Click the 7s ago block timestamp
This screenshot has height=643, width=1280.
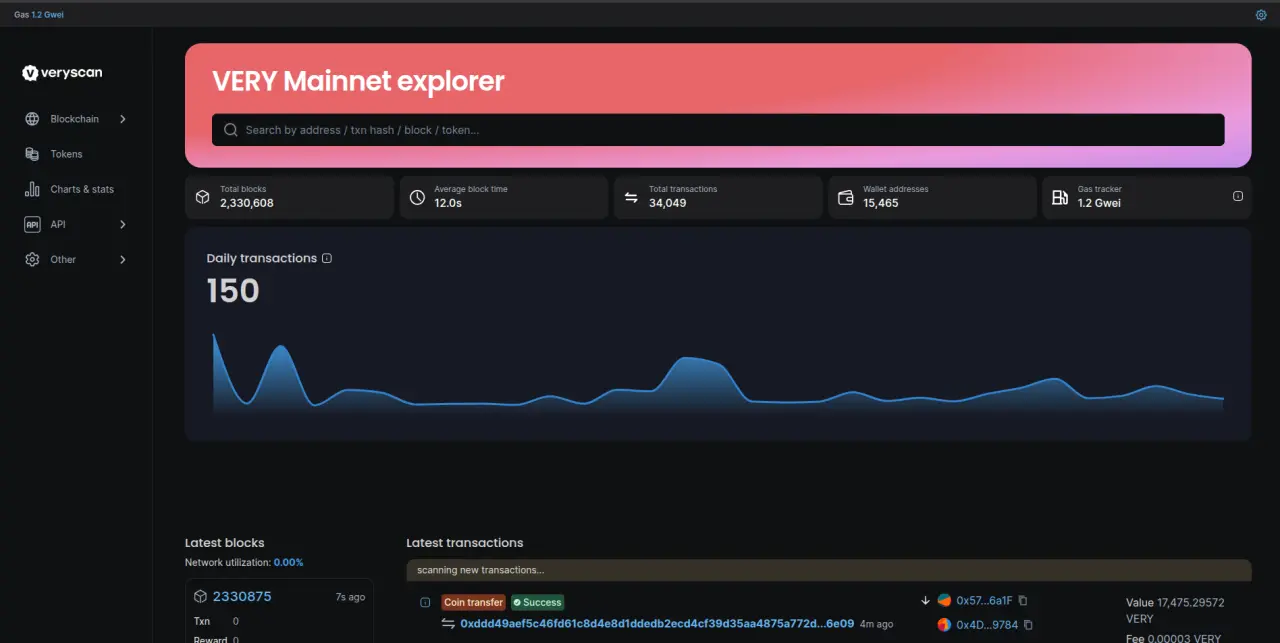(350, 597)
